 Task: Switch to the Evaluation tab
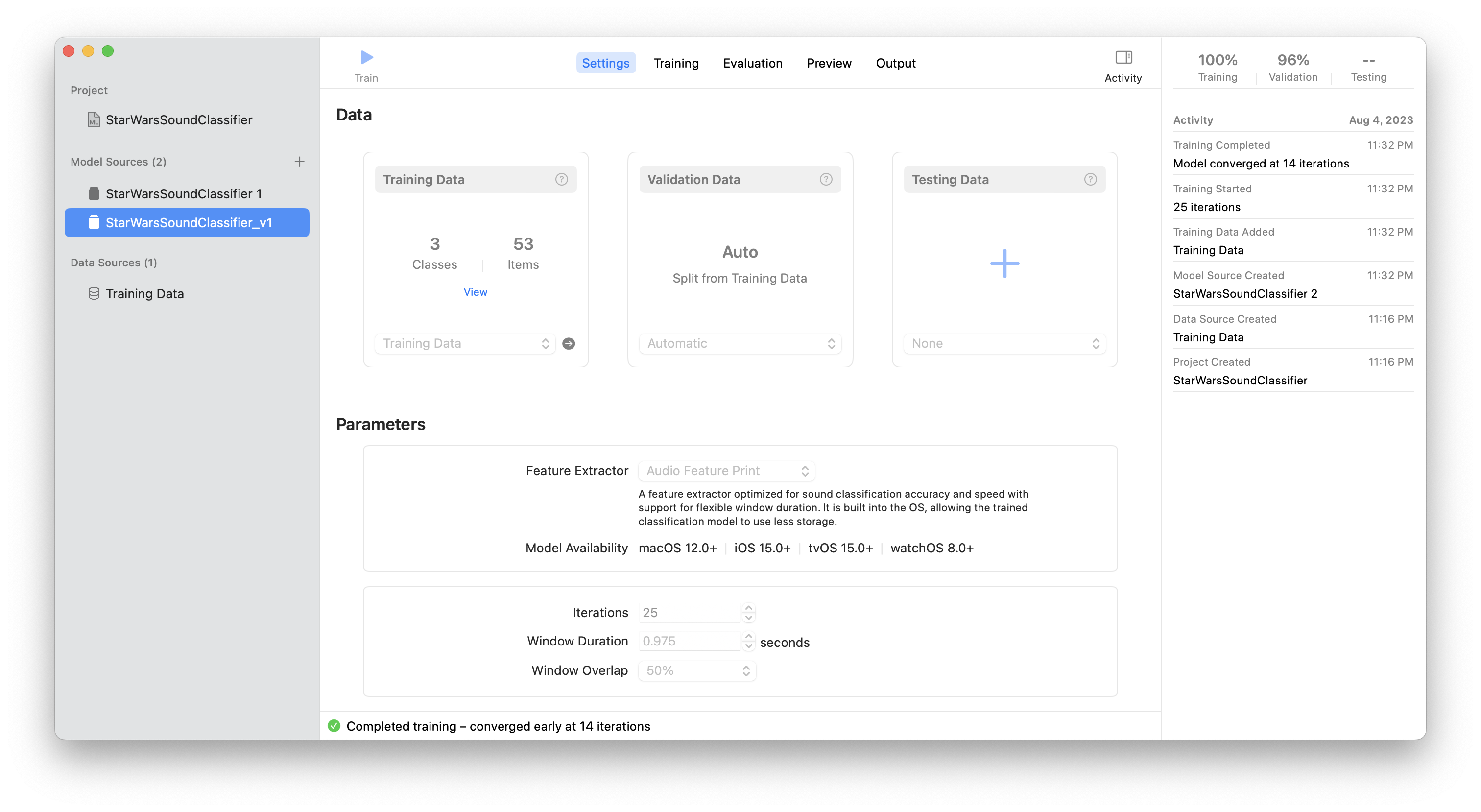[x=753, y=63]
